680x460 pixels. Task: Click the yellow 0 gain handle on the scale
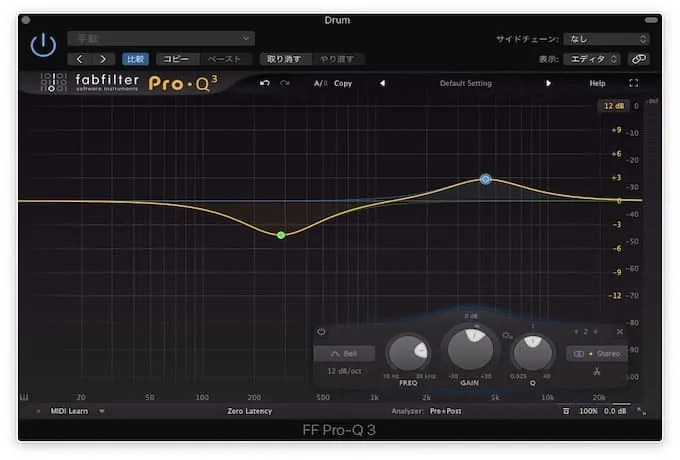click(619, 201)
